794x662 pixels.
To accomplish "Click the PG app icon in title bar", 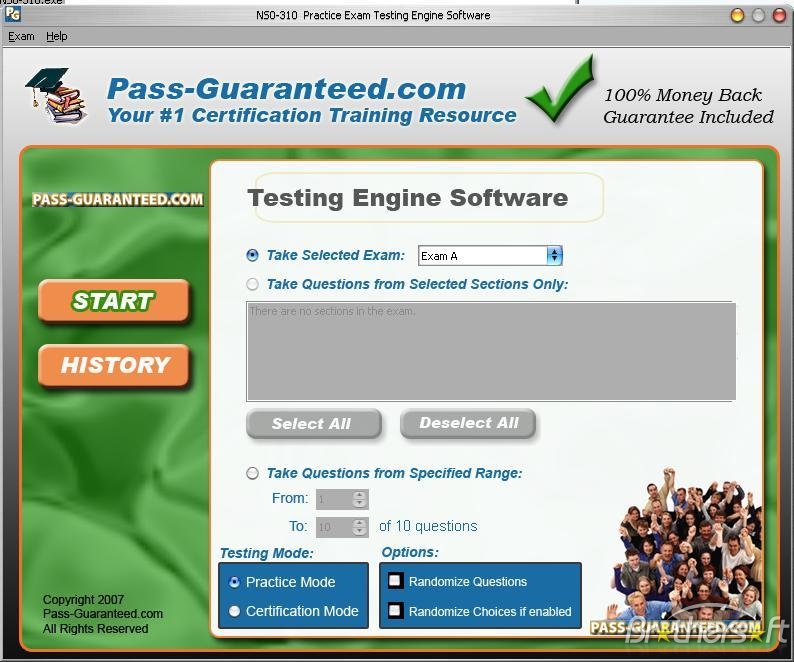I will (x=13, y=15).
